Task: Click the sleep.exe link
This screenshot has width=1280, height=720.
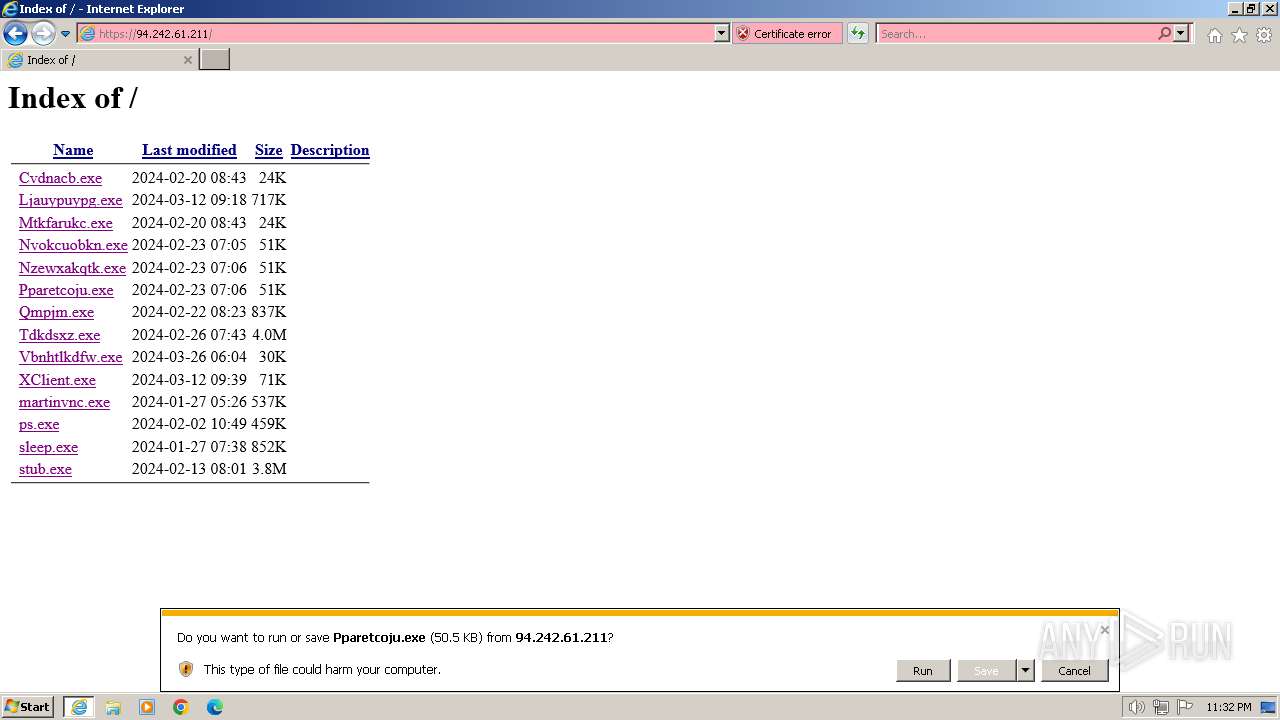Action: (x=48, y=447)
